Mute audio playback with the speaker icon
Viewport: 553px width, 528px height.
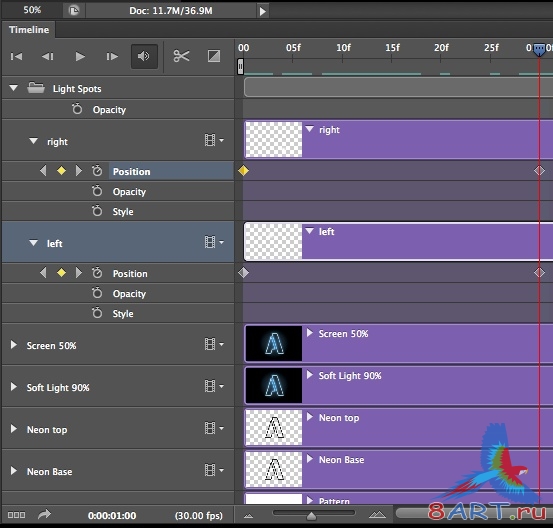(144, 56)
